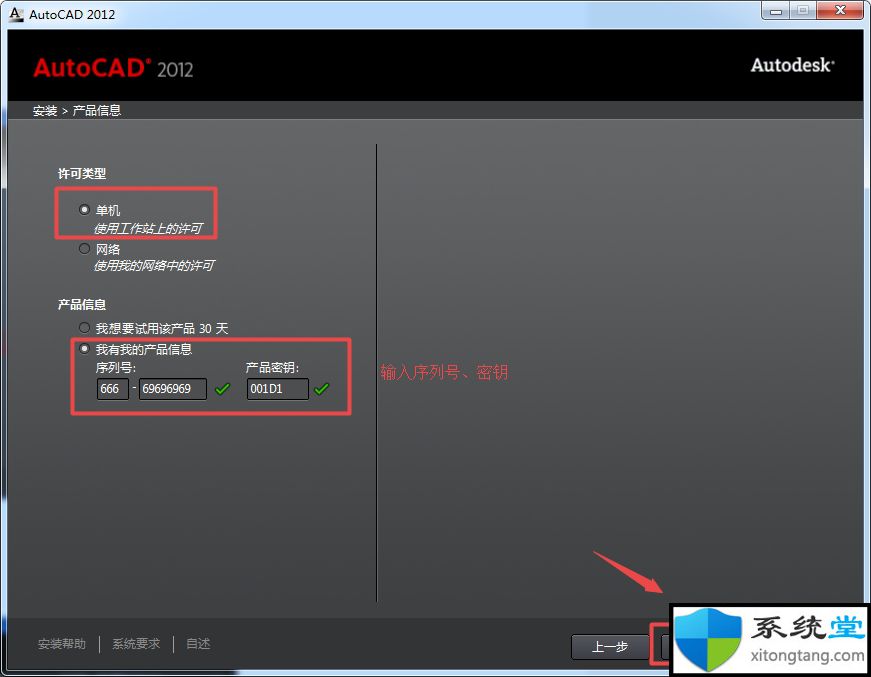Open the 自述 readme link

click(198, 644)
